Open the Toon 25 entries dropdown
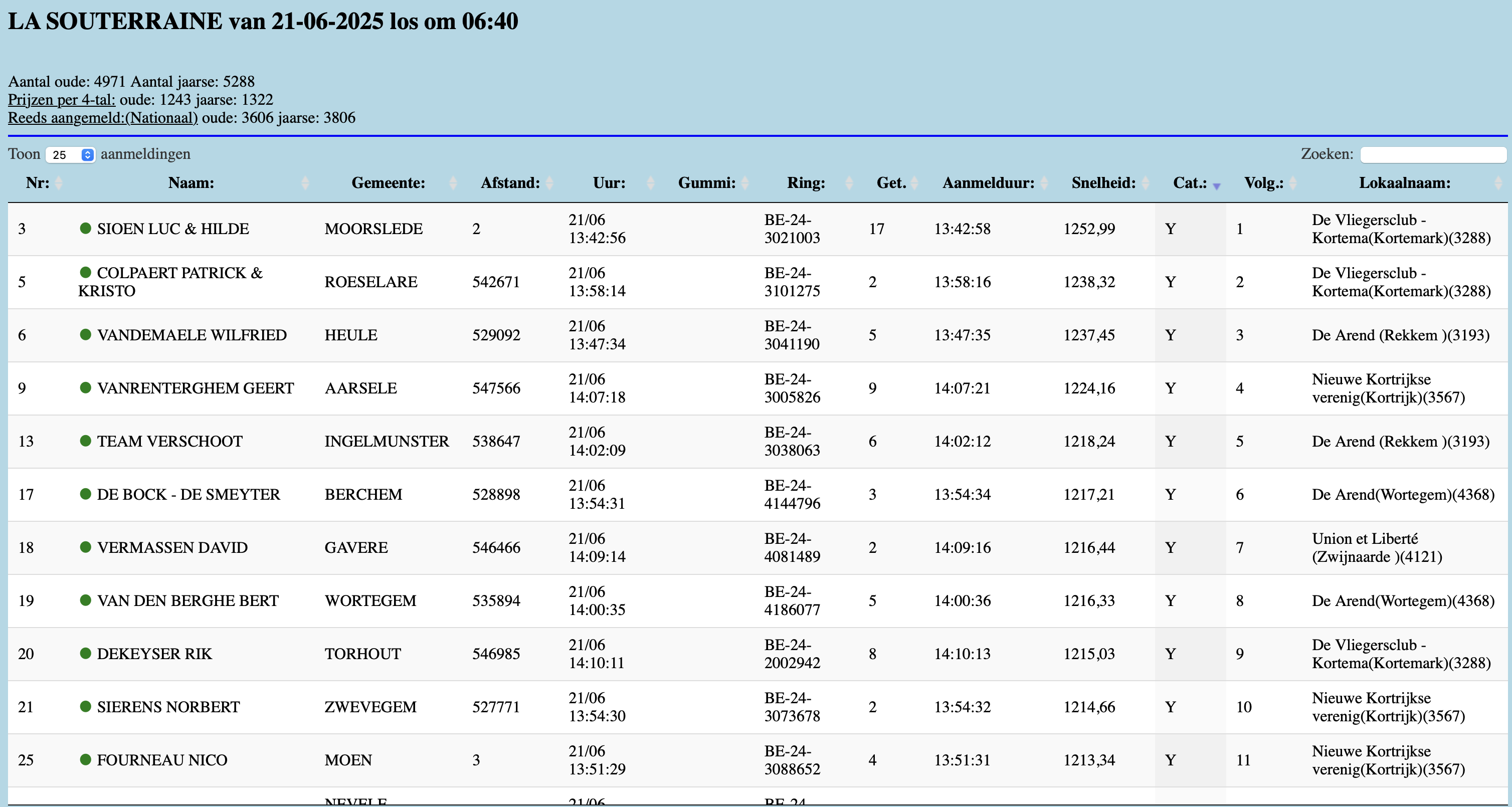The width and height of the screenshot is (1512, 807). click(x=70, y=155)
